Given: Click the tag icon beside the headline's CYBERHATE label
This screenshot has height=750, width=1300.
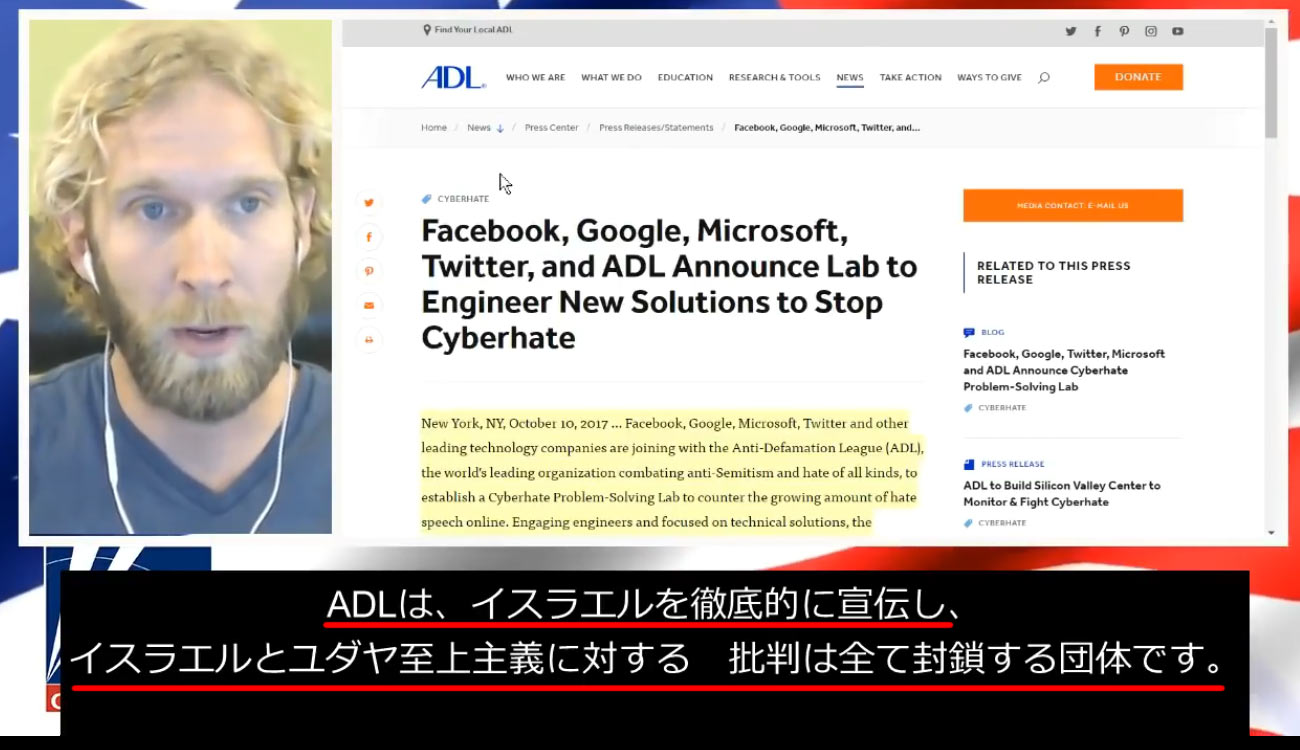Looking at the screenshot, I should (427, 199).
